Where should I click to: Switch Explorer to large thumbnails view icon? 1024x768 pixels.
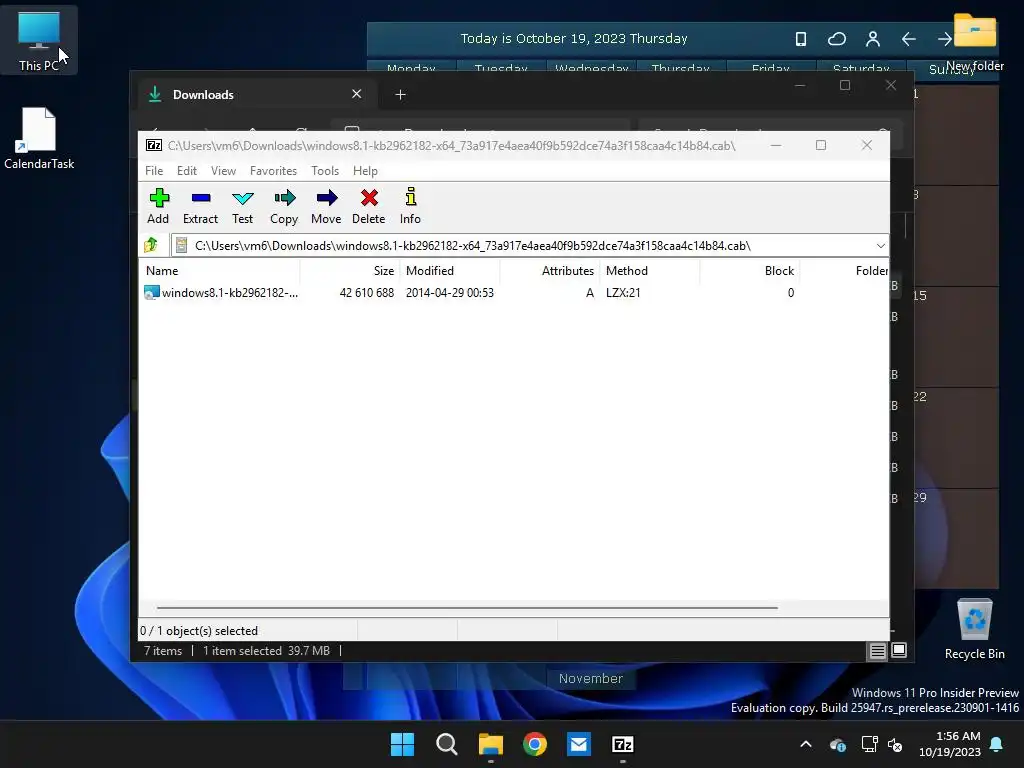tap(899, 650)
